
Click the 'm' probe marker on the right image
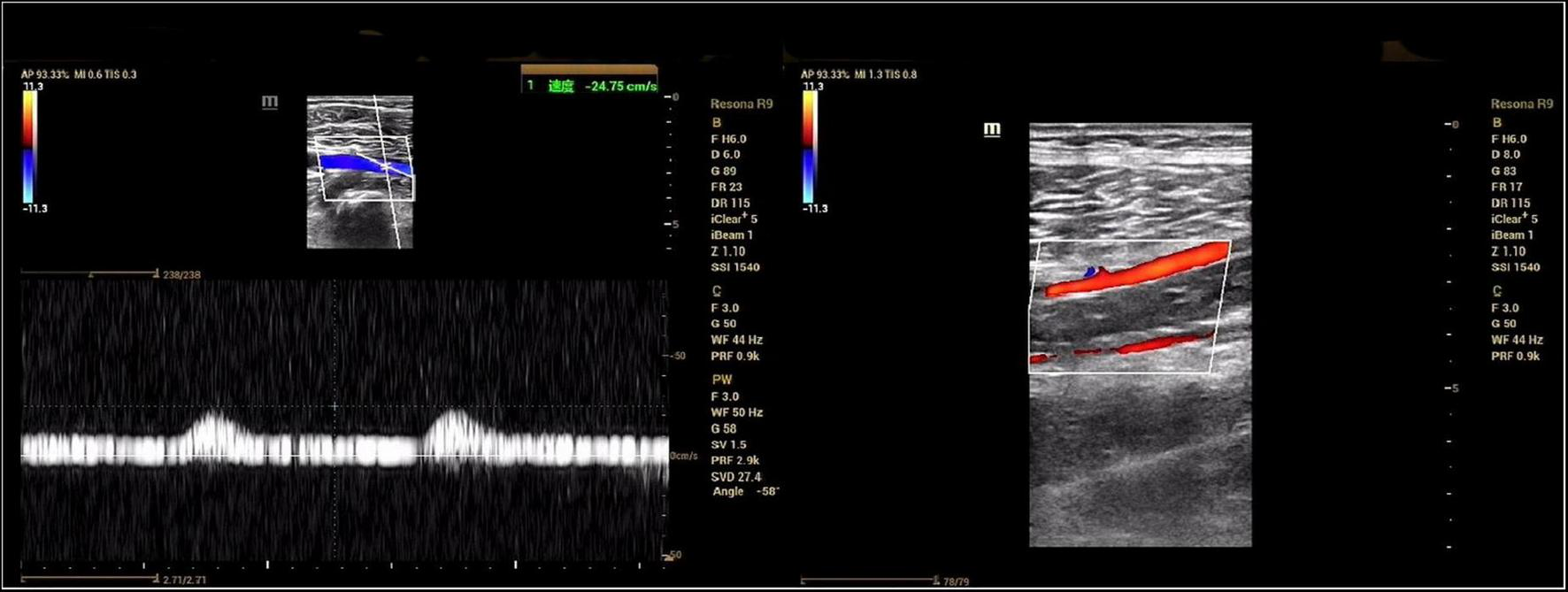point(992,129)
